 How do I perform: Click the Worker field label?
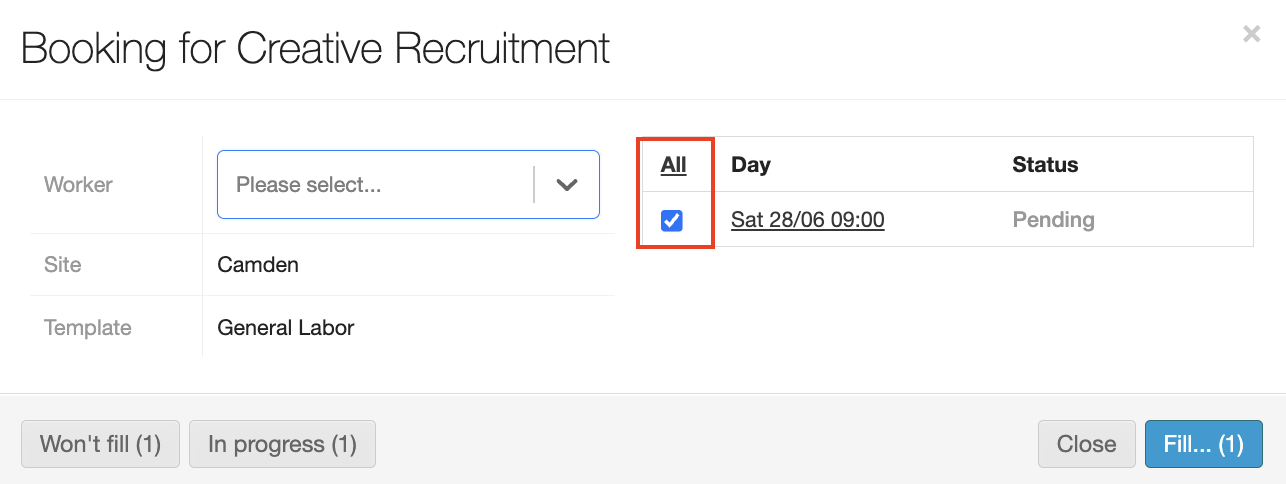[78, 185]
